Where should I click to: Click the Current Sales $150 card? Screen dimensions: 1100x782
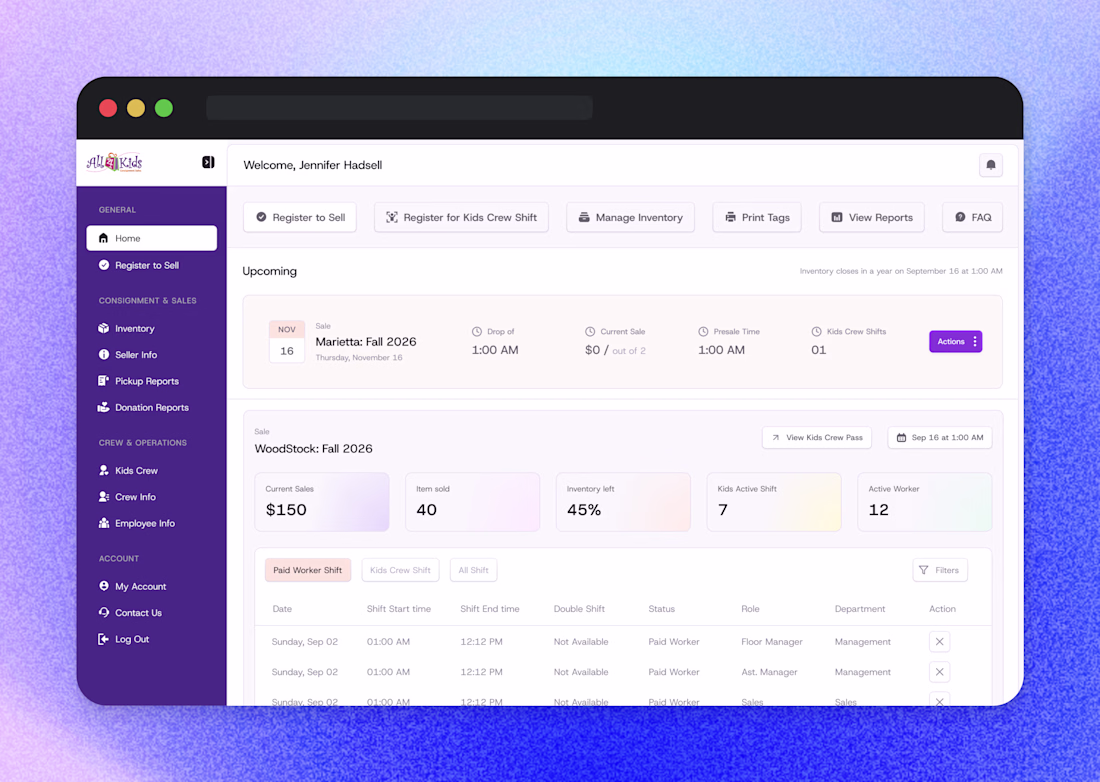321,501
